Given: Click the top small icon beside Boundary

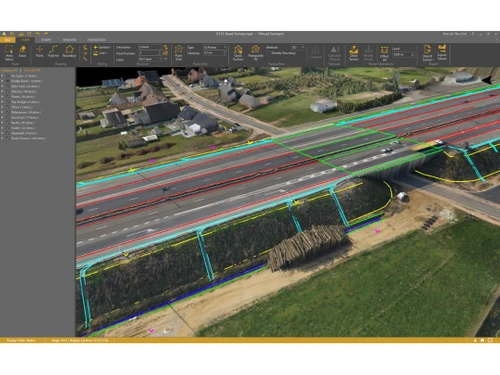Looking at the screenshot, I should click(x=85, y=47).
